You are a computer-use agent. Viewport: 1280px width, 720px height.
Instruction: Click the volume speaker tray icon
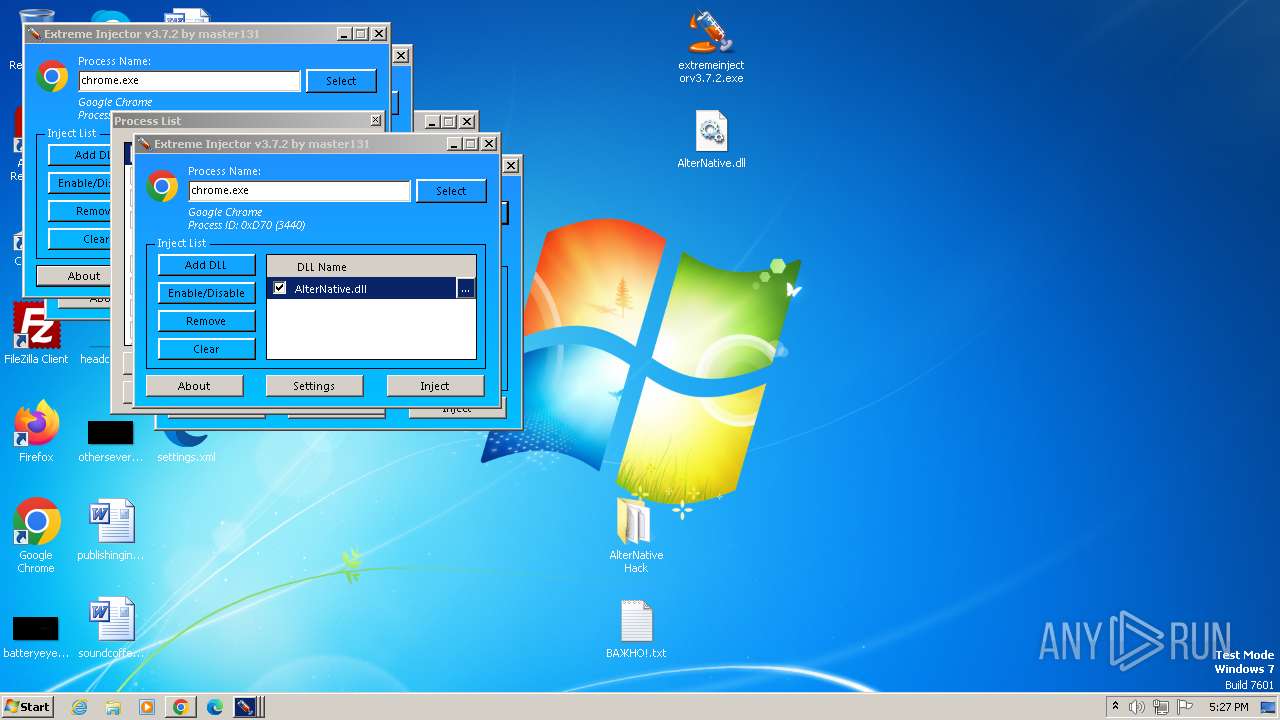(1137, 707)
